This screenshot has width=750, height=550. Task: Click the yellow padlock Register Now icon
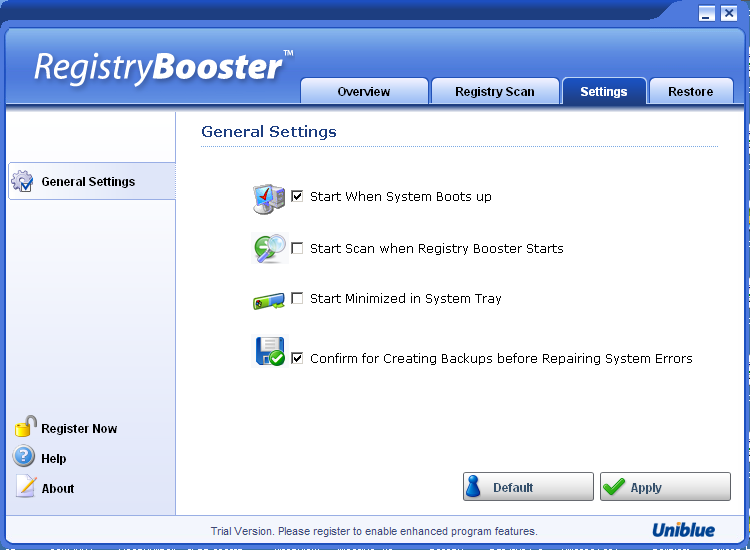tap(25, 426)
